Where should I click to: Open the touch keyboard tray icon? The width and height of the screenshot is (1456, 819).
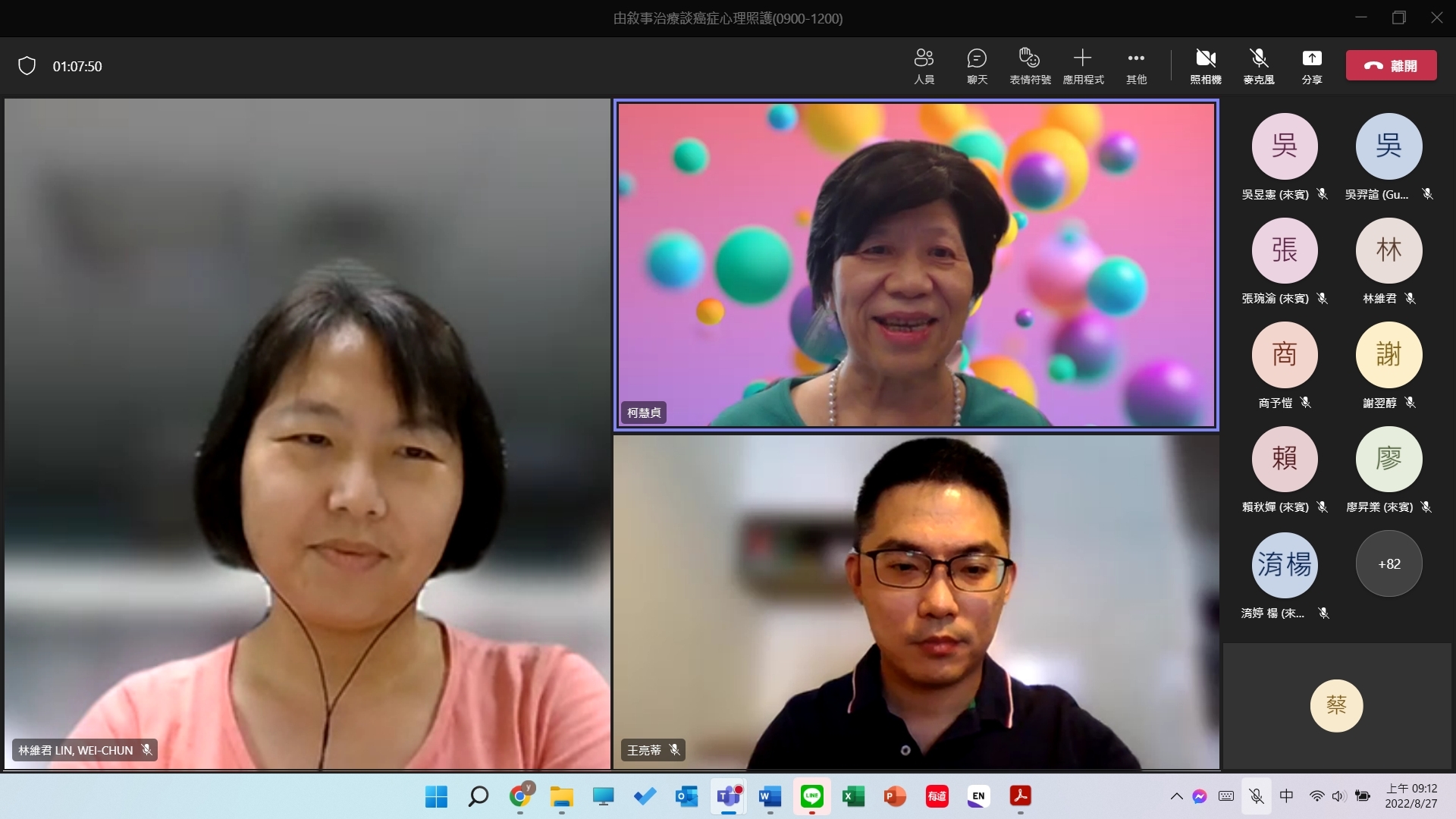click(x=1226, y=796)
